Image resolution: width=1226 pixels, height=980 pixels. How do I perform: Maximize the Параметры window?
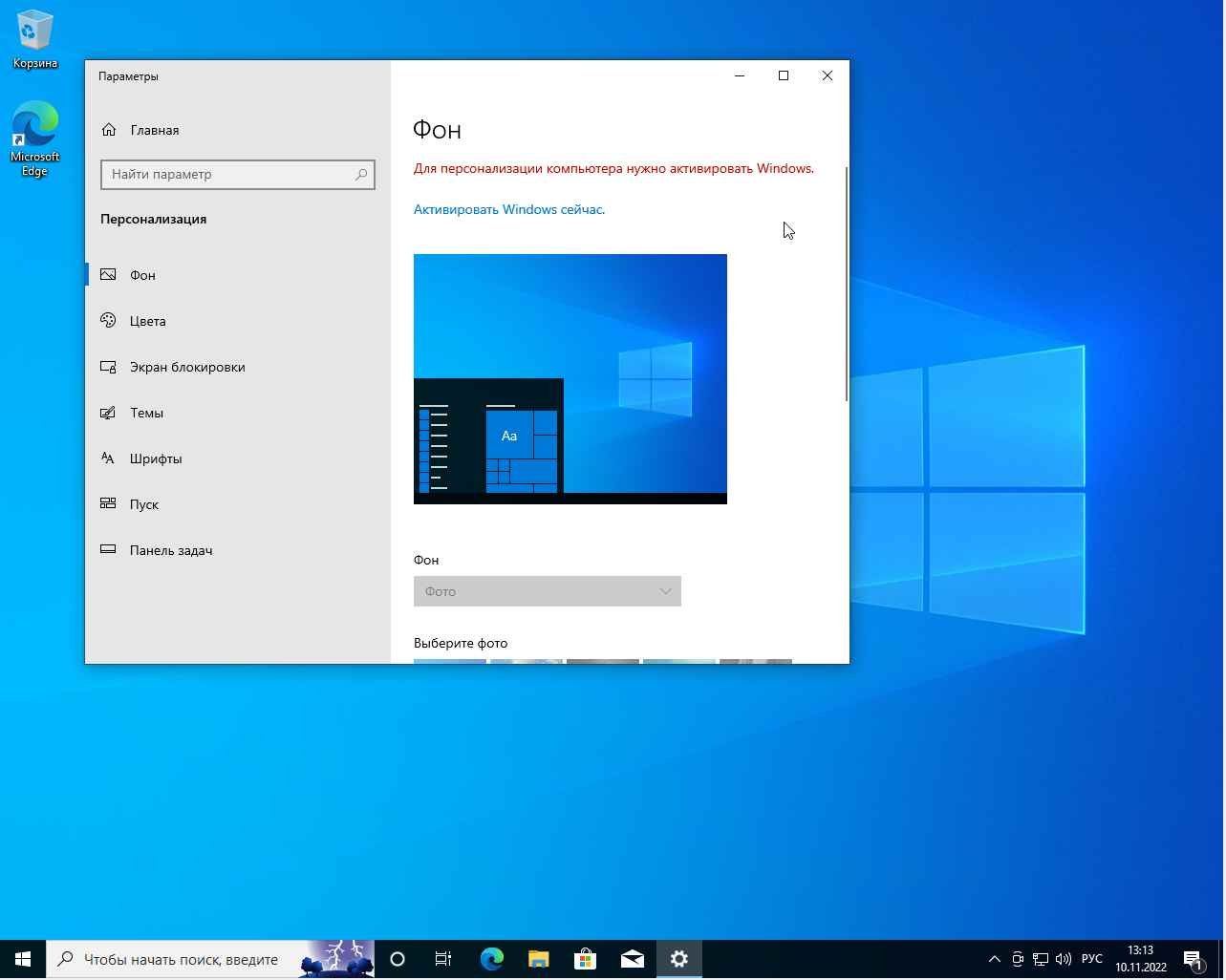click(784, 75)
